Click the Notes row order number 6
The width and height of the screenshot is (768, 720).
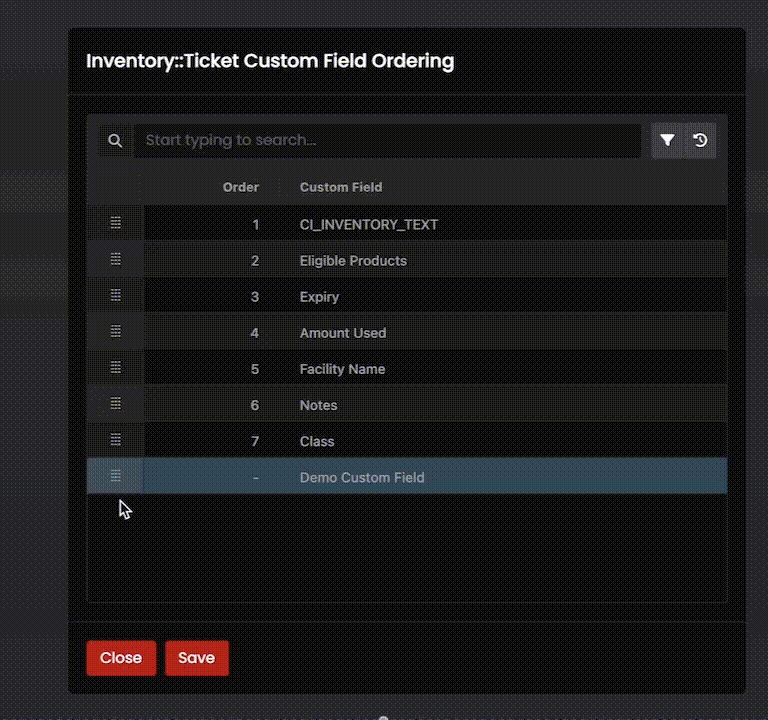click(254, 405)
